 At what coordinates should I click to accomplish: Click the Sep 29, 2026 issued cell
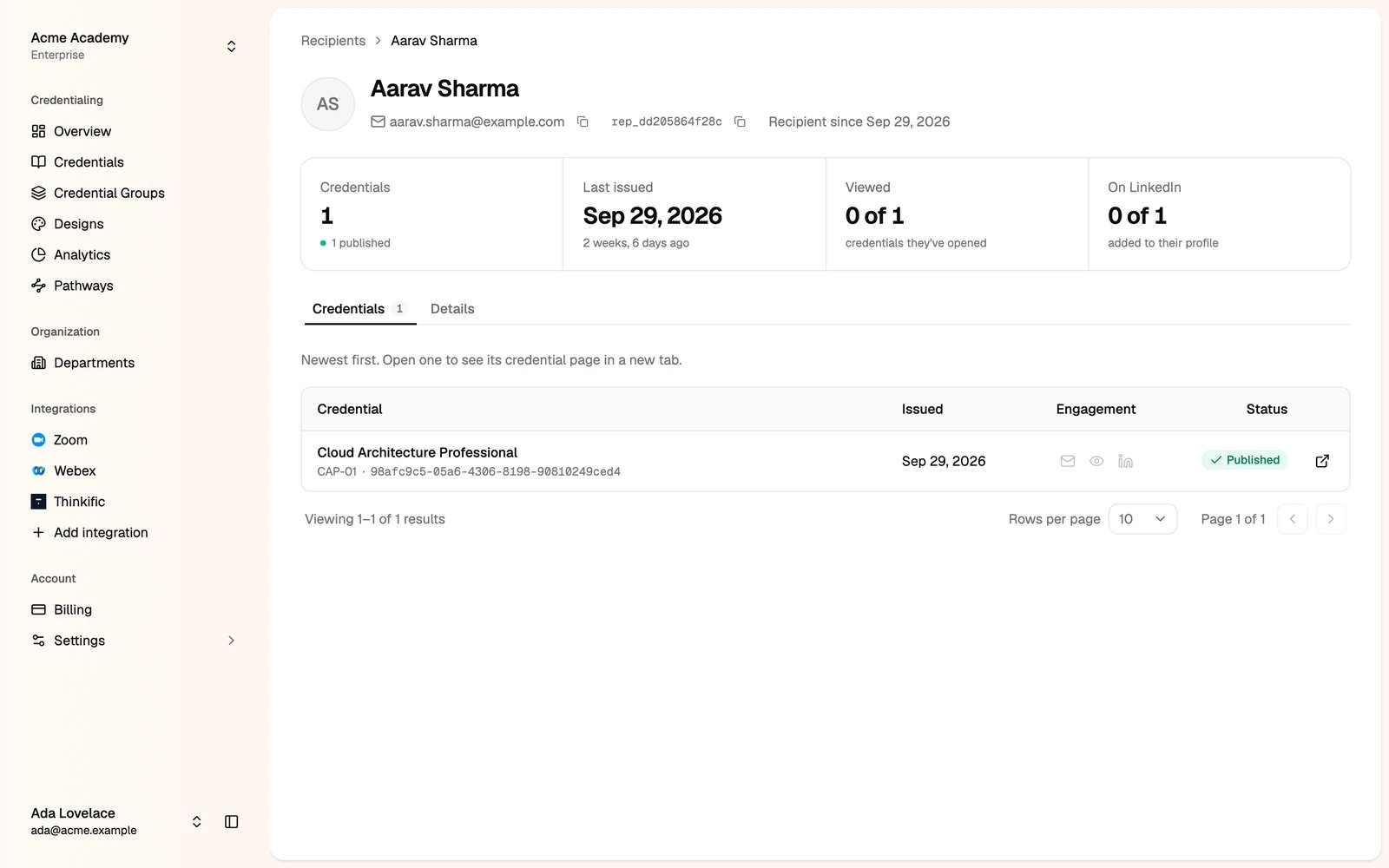[x=944, y=461]
